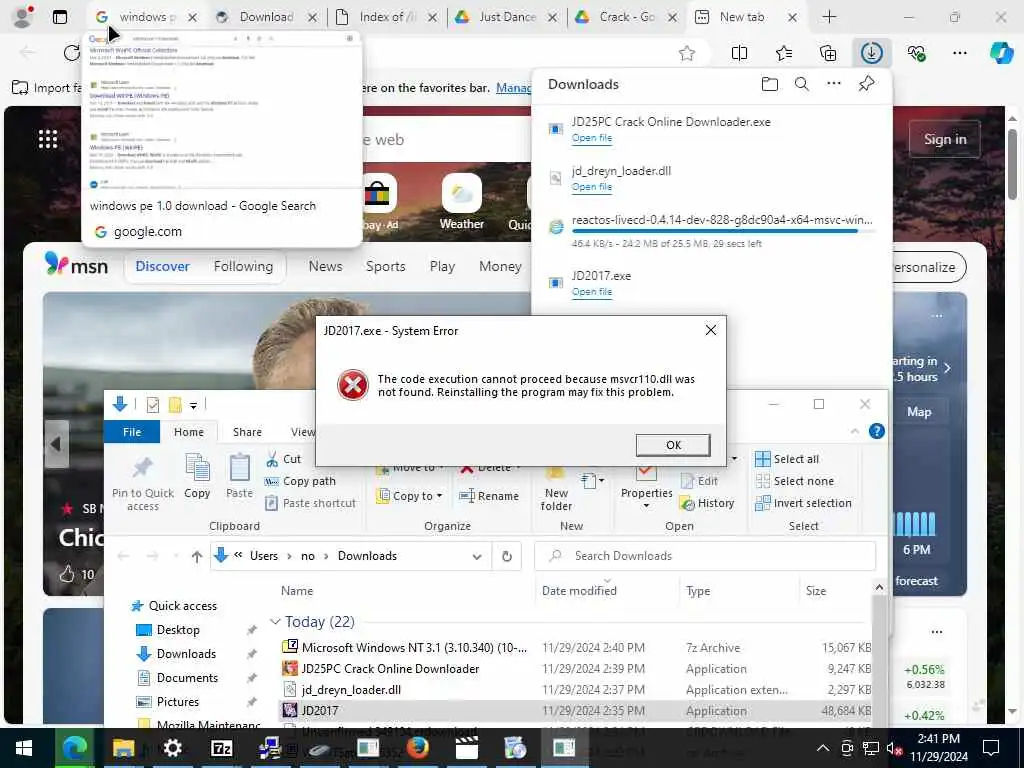The height and width of the screenshot is (768, 1024).
Task: Open Edge Settings and more menu
Action: tap(959, 53)
